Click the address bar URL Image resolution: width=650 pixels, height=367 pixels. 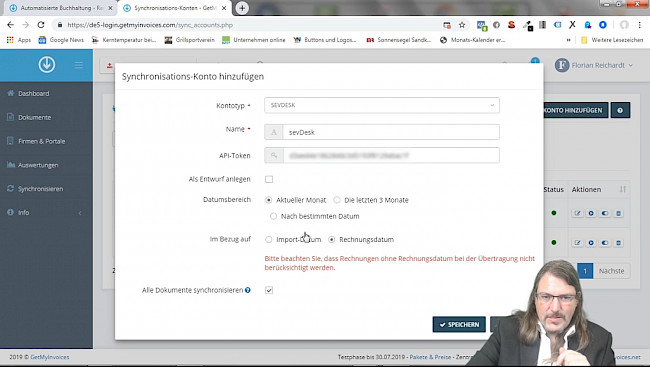[x=150, y=25]
